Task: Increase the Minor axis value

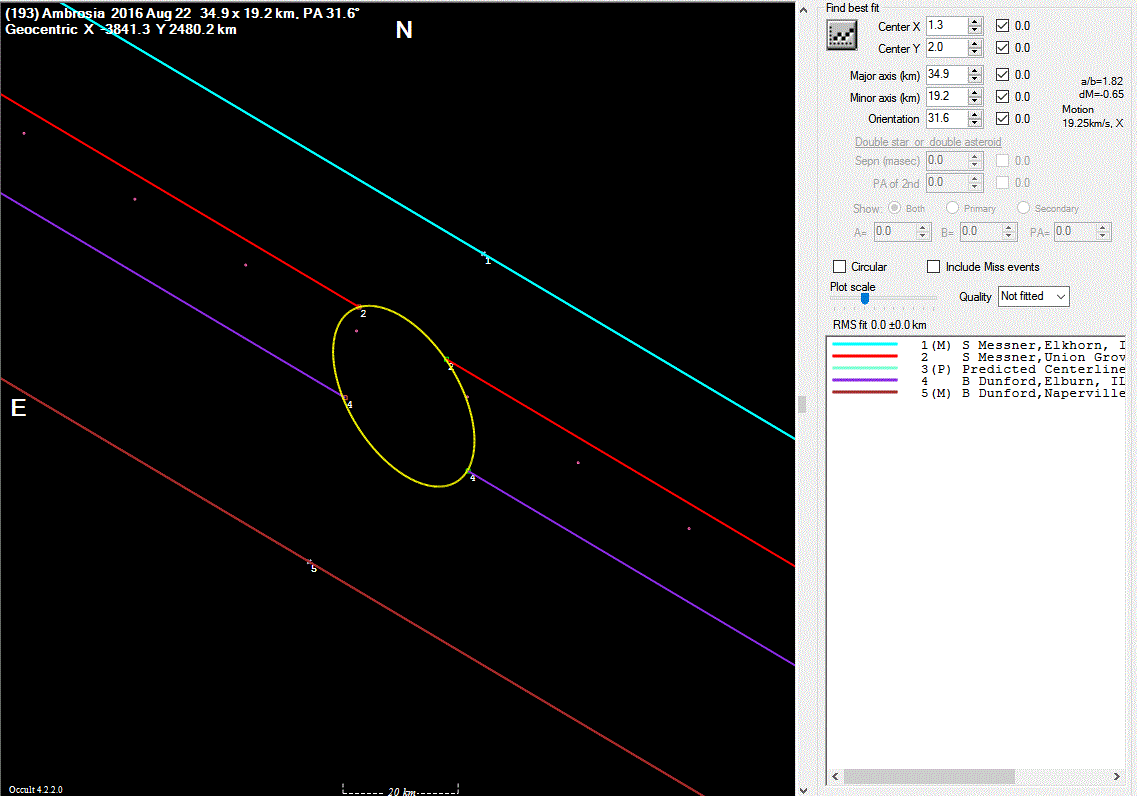Action: (x=975, y=92)
